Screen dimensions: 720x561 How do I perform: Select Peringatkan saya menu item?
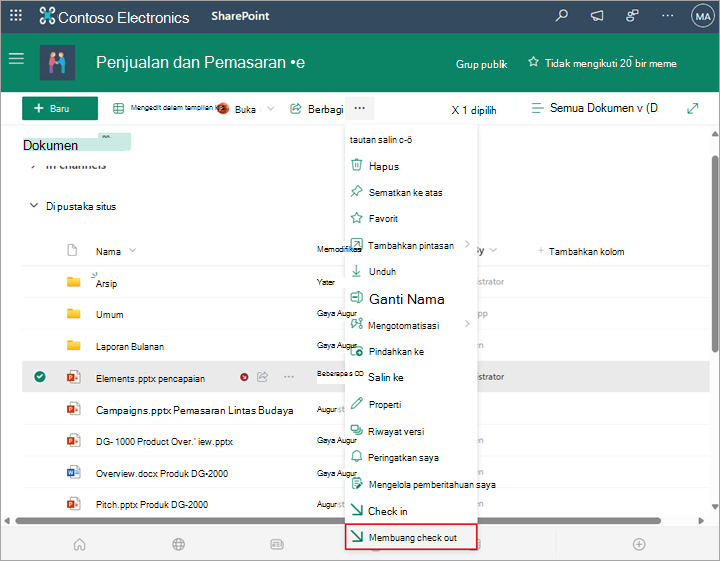411,458
